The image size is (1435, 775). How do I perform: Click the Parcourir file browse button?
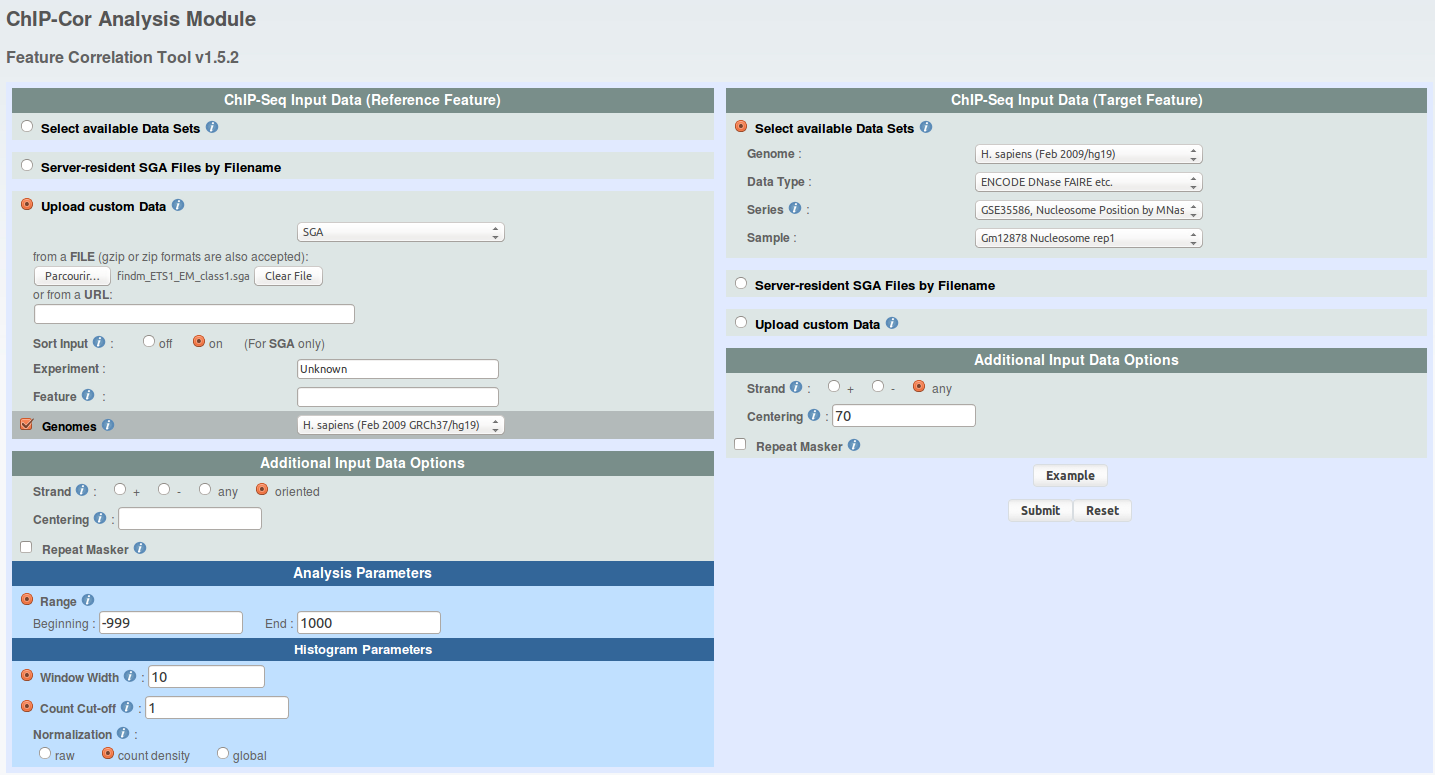coord(73,276)
